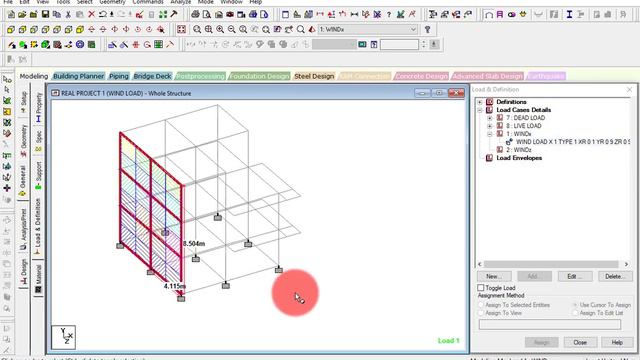Click the Cut scissors icon
This screenshot has width=640, height=360.
point(68,15)
